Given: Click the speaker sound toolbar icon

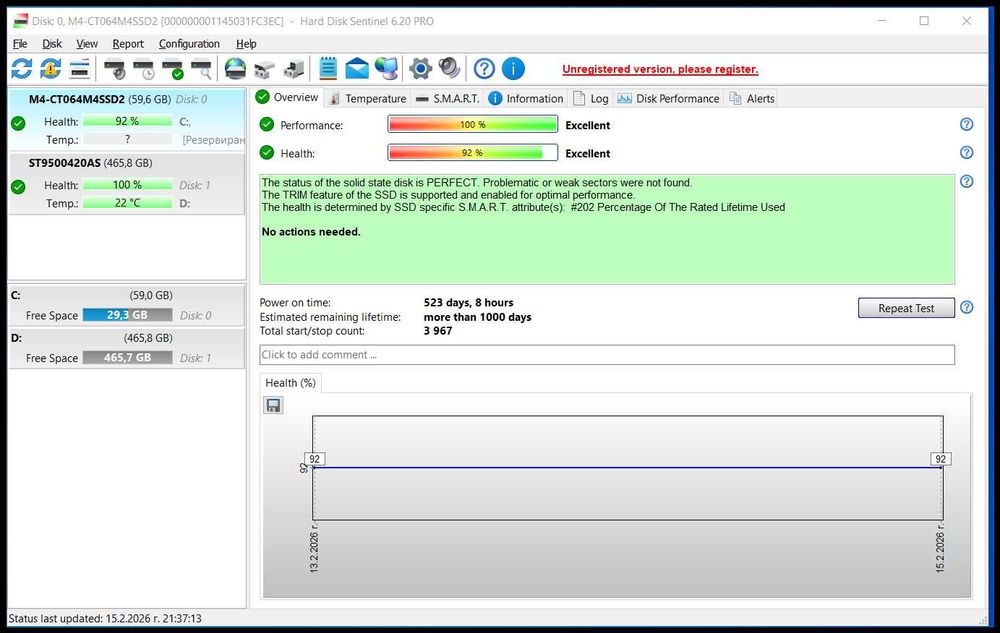Looking at the screenshot, I should click(x=450, y=68).
